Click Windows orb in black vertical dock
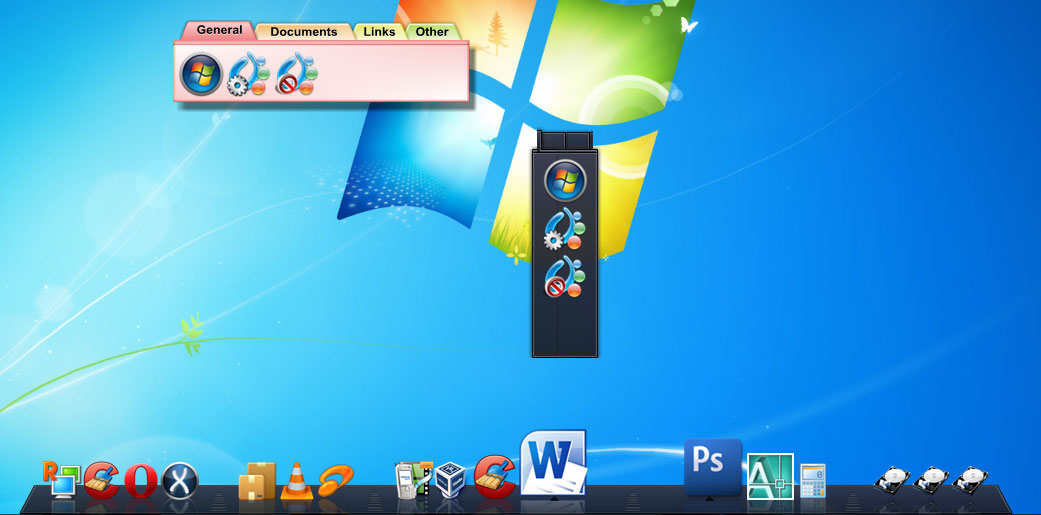1041x515 pixels. coord(565,181)
